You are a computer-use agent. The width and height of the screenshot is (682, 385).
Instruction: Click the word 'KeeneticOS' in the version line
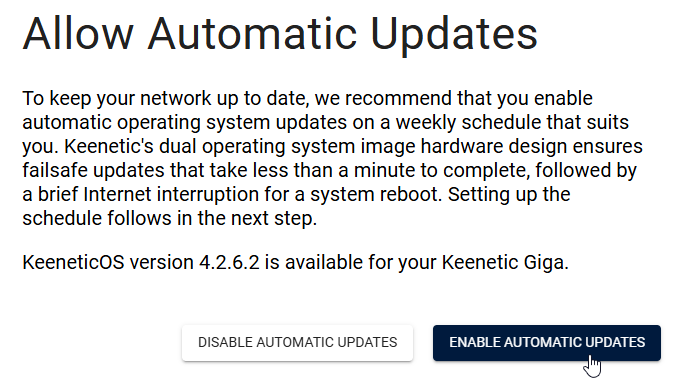coord(74,263)
